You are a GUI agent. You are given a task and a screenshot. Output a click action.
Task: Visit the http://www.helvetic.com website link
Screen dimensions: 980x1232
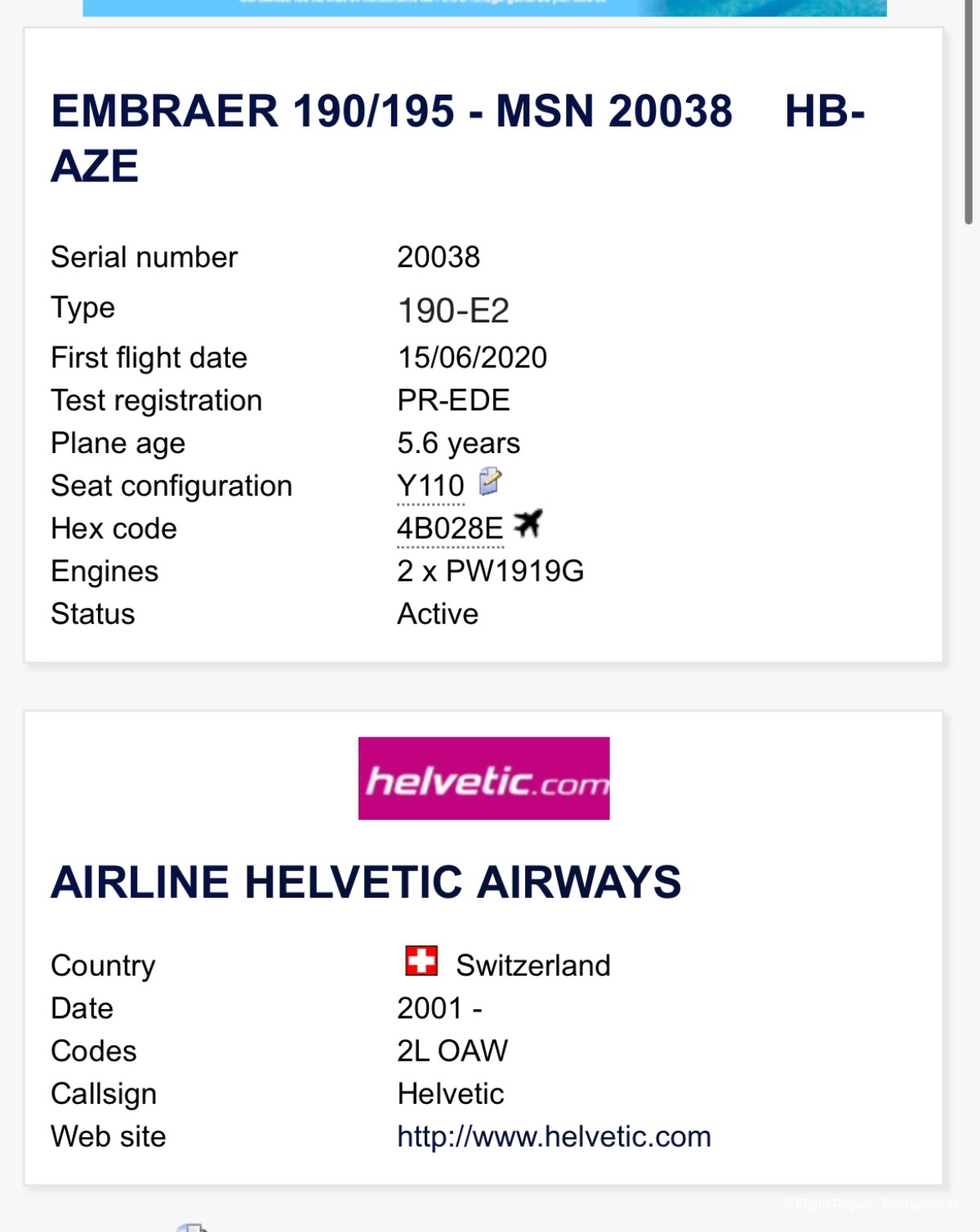[x=554, y=1136]
